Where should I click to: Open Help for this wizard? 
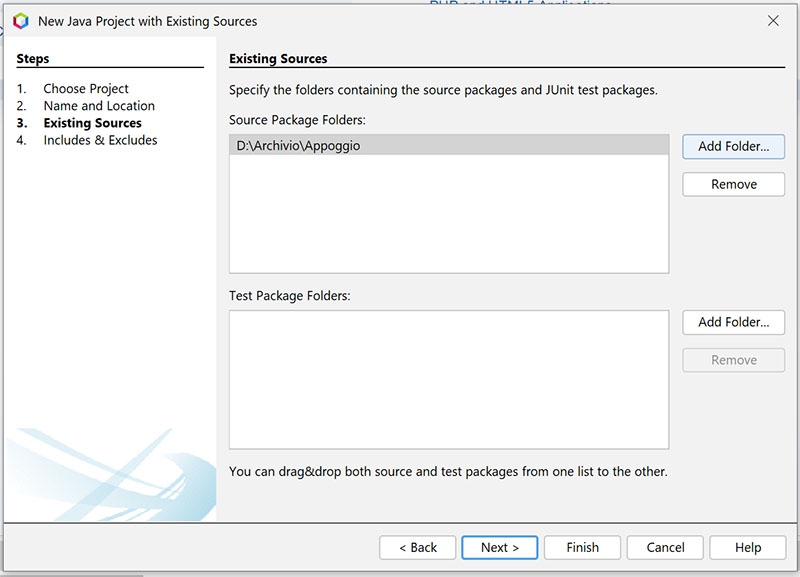point(747,547)
